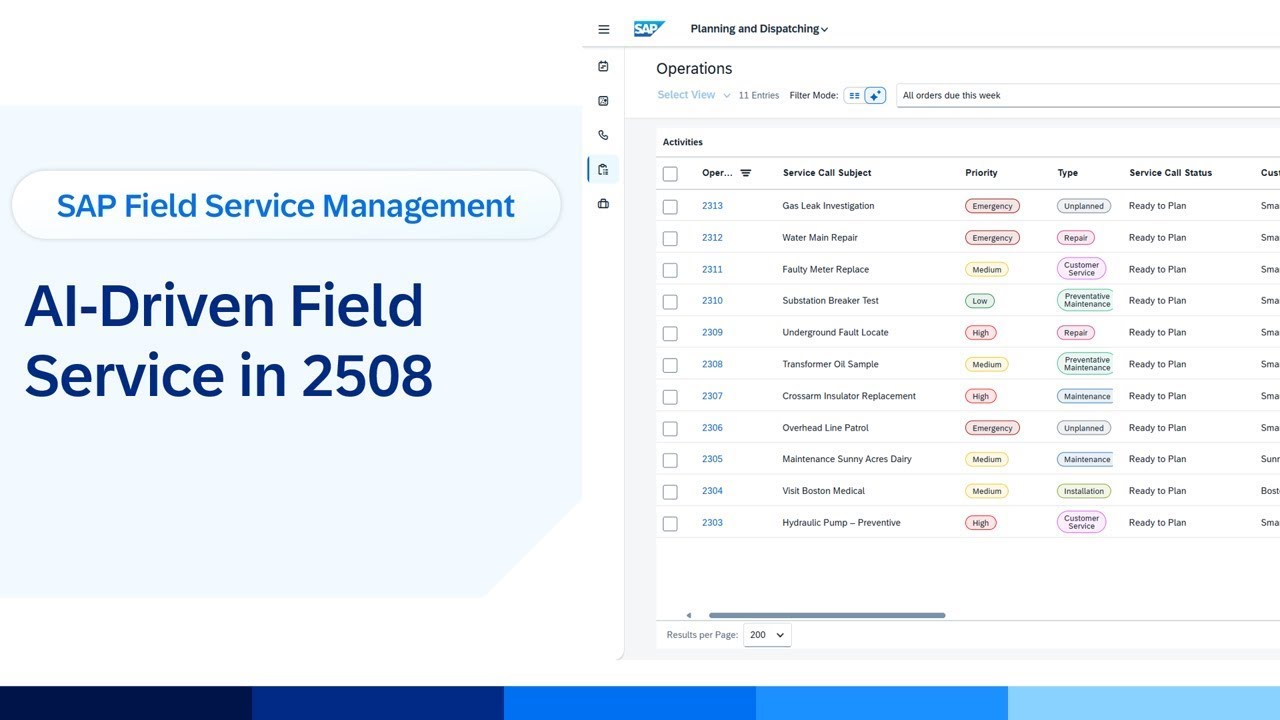Click the Unplanned tag for Overhead Line Patrol
Viewport: 1280px width, 720px height.
[x=1084, y=428]
